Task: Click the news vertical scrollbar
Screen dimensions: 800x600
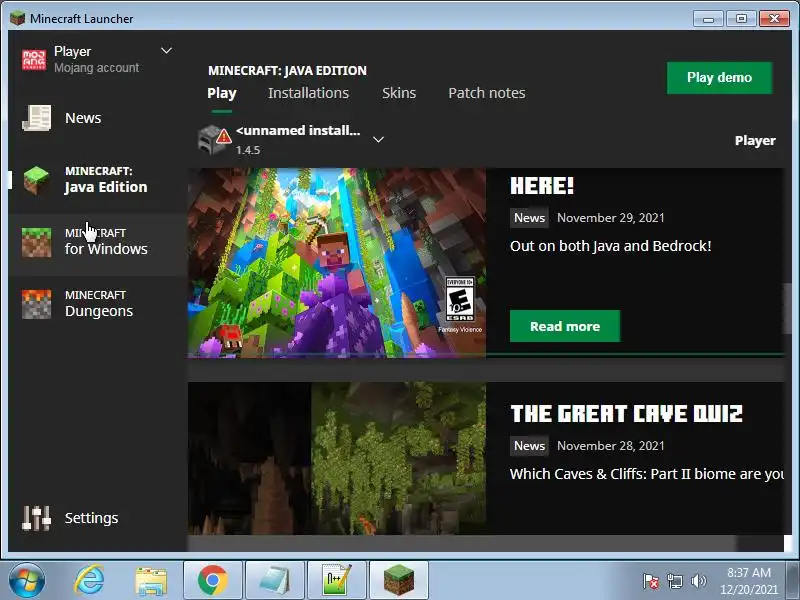Action: click(788, 308)
